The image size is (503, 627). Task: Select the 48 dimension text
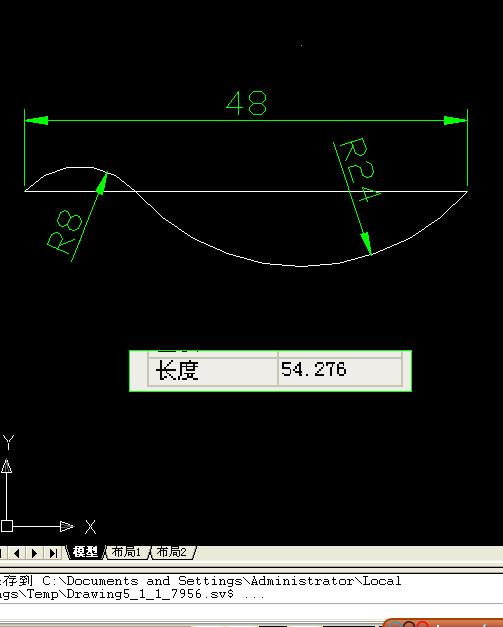tap(247, 104)
